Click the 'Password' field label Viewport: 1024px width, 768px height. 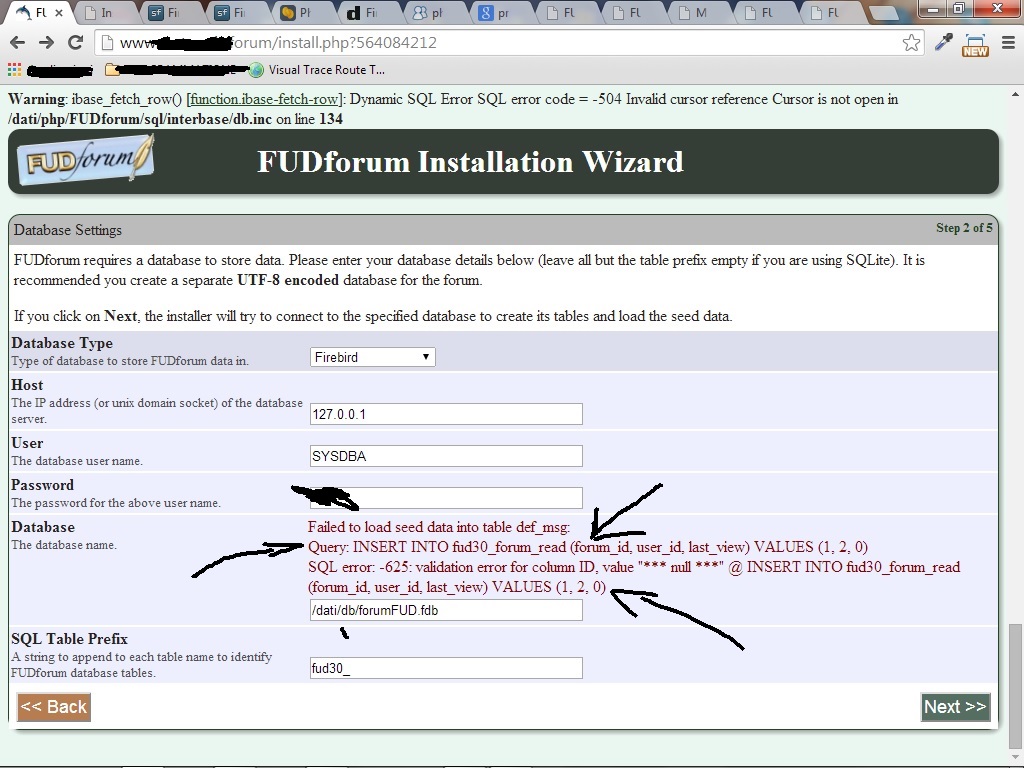coord(42,485)
